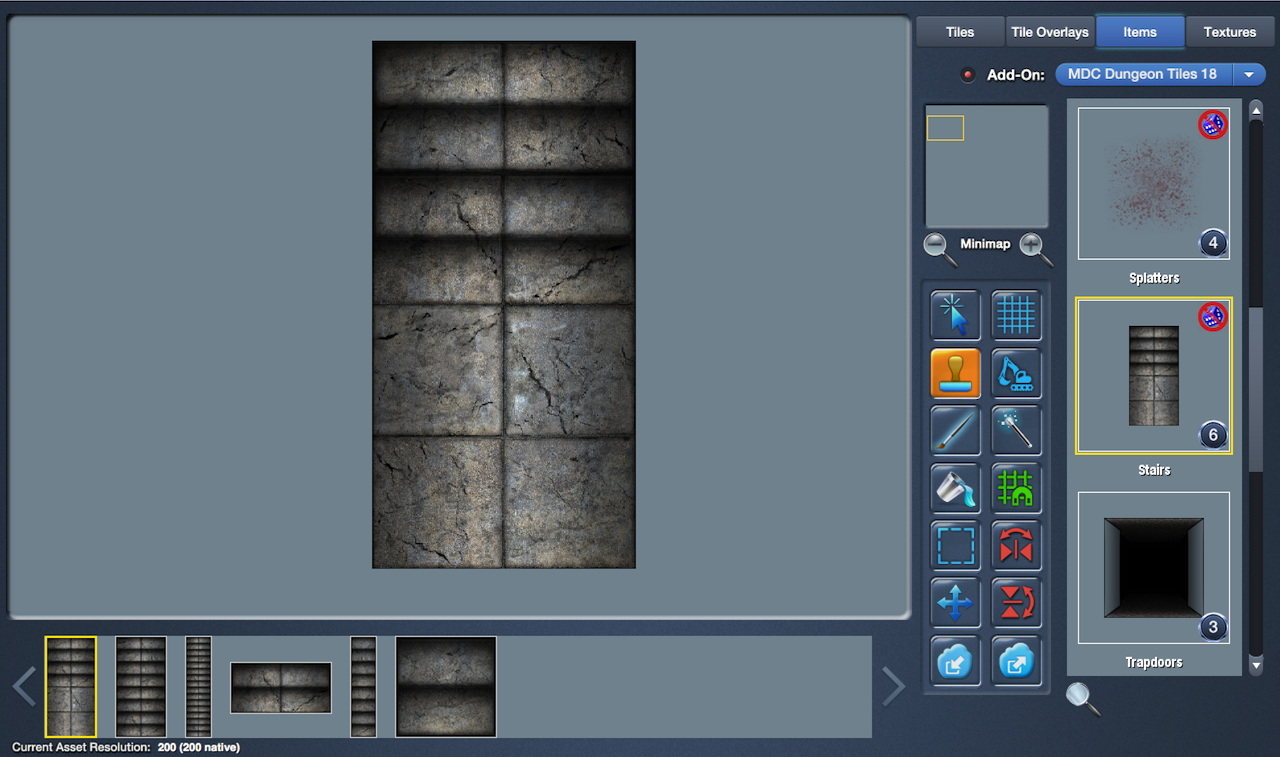Viewport: 1280px width, 757px height.
Task: Zoom out with the minimap minus magnifier
Action: click(x=939, y=248)
